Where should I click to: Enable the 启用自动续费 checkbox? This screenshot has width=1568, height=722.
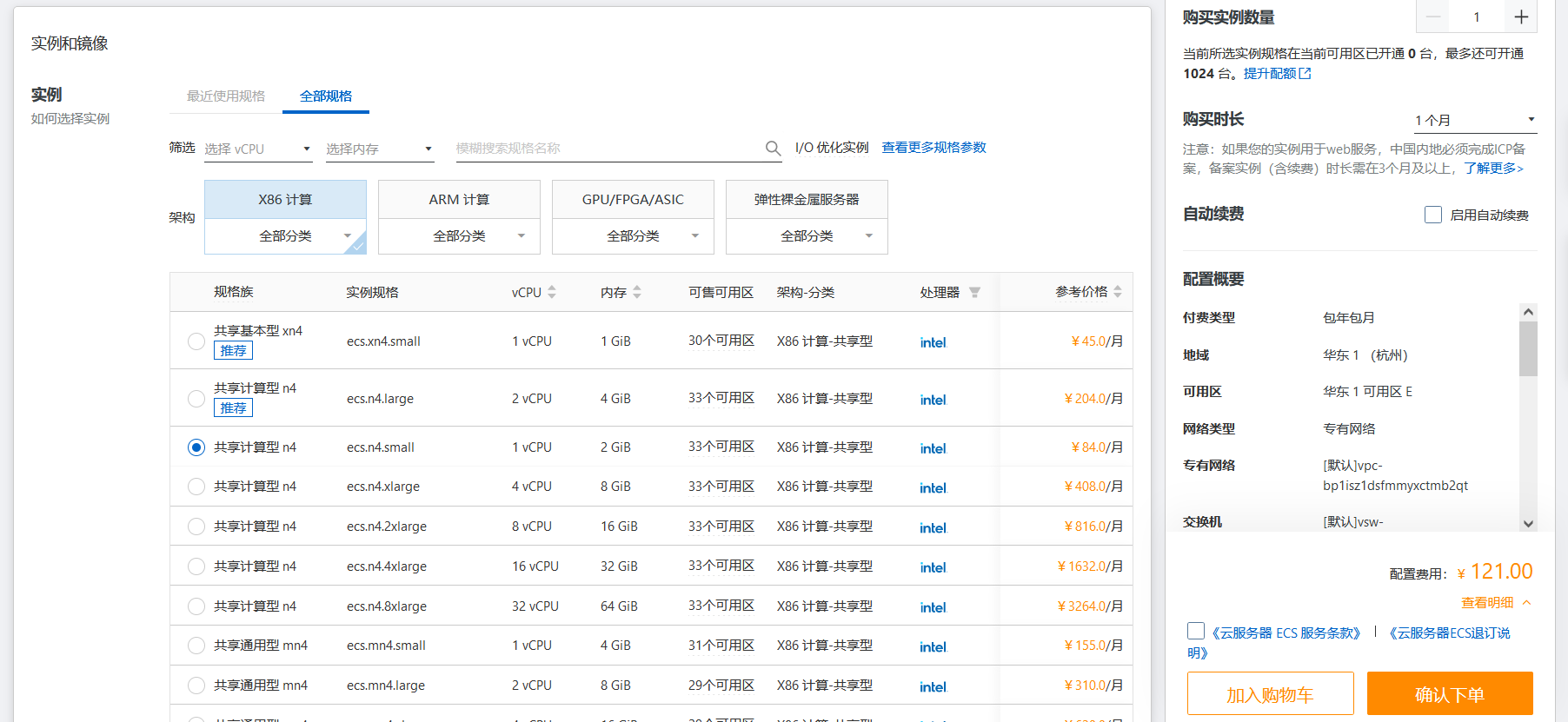tap(1433, 215)
